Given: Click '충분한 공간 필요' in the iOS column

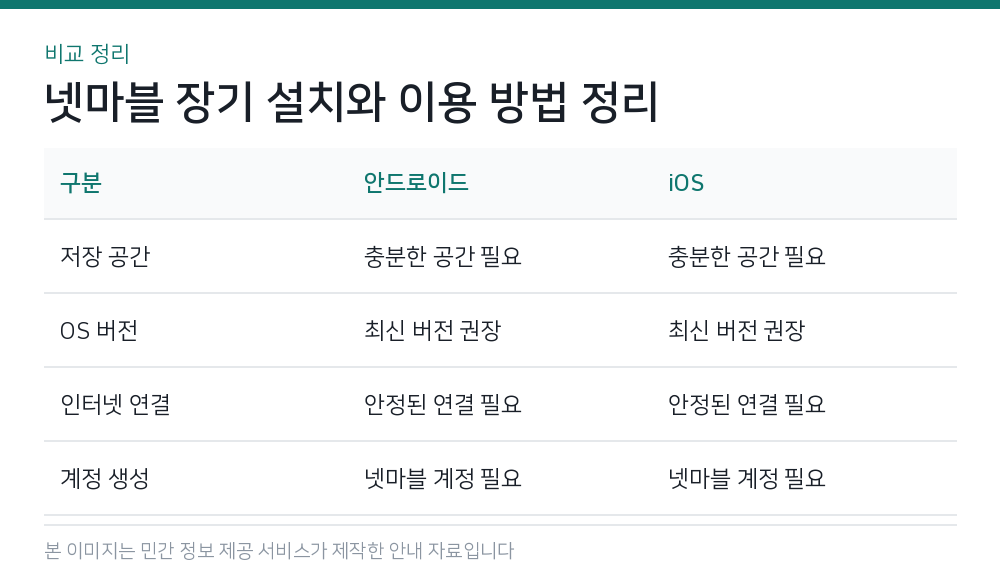Looking at the screenshot, I should (x=747, y=256).
